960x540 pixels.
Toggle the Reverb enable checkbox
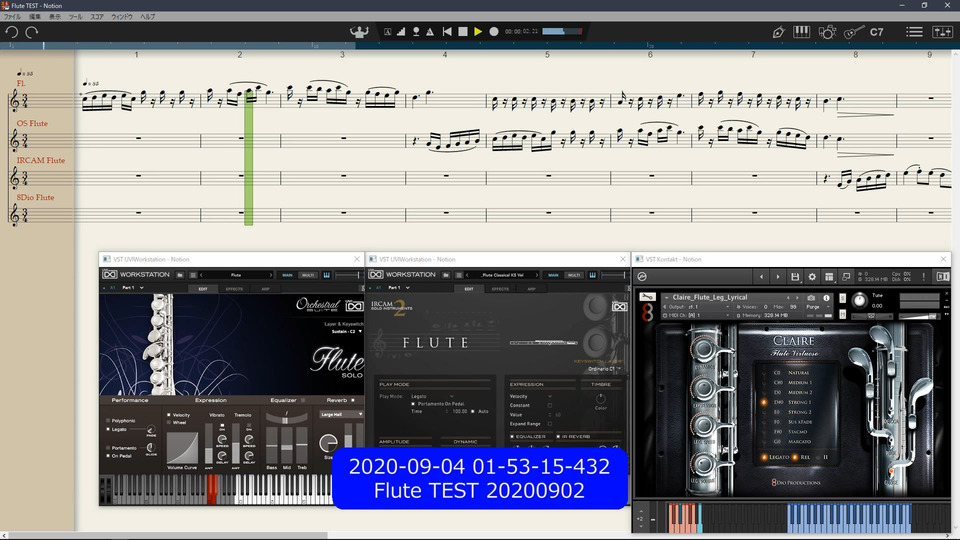click(352, 400)
